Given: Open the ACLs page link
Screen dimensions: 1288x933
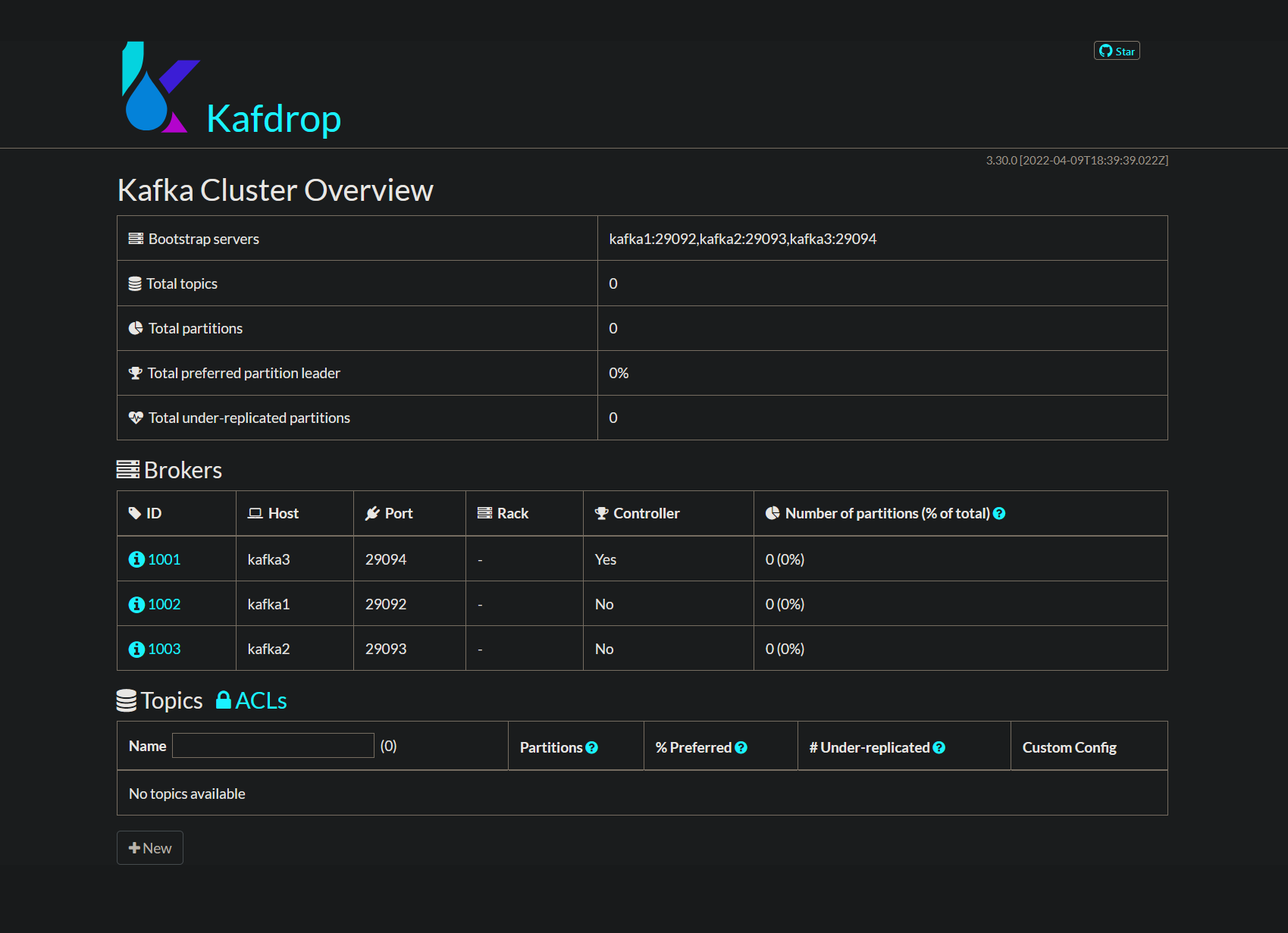Looking at the screenshot, I should [261, 700].
